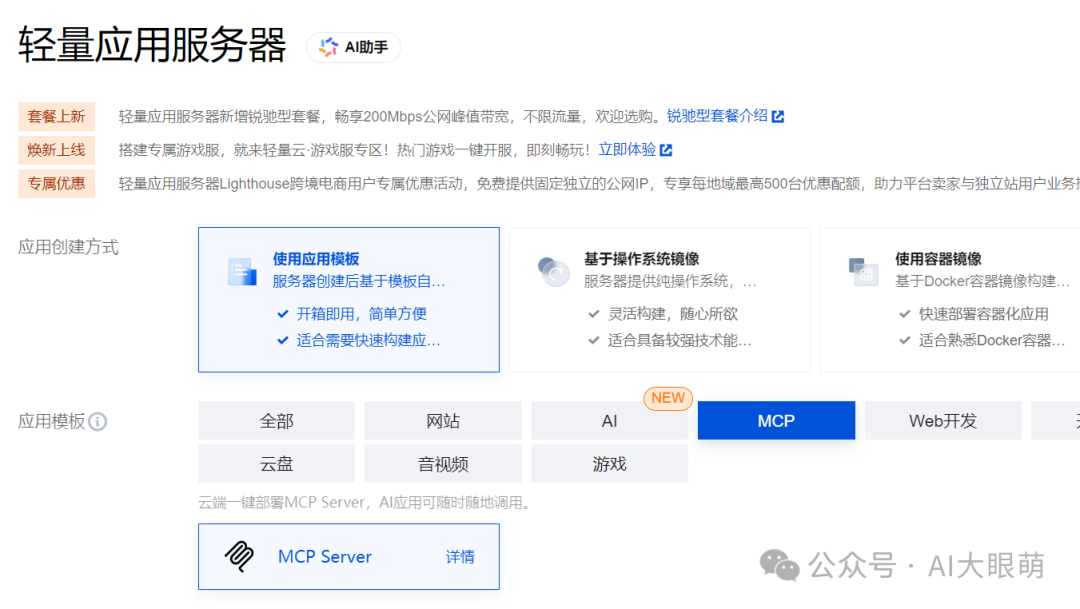Click the 轻量应用服务器新增锐驰型套餐 announcement text
1080x609 pixels.
coord(391,116)
